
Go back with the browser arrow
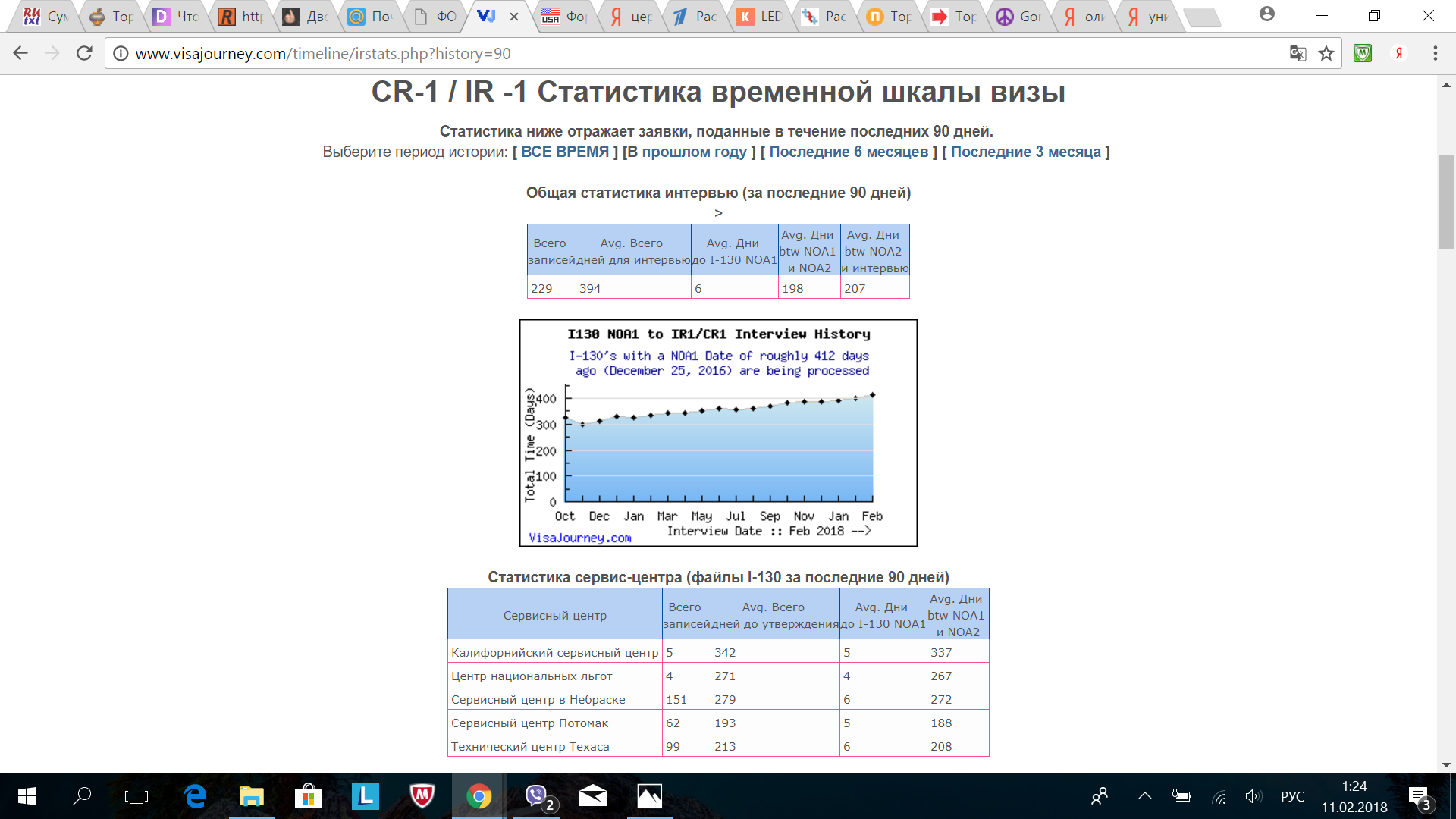click(20, 53)
